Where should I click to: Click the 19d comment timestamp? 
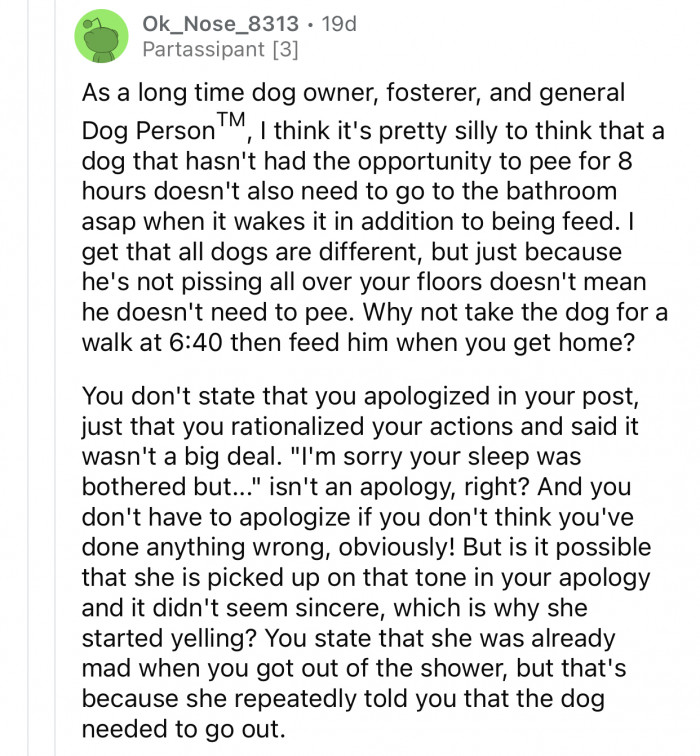pos(339,24)
